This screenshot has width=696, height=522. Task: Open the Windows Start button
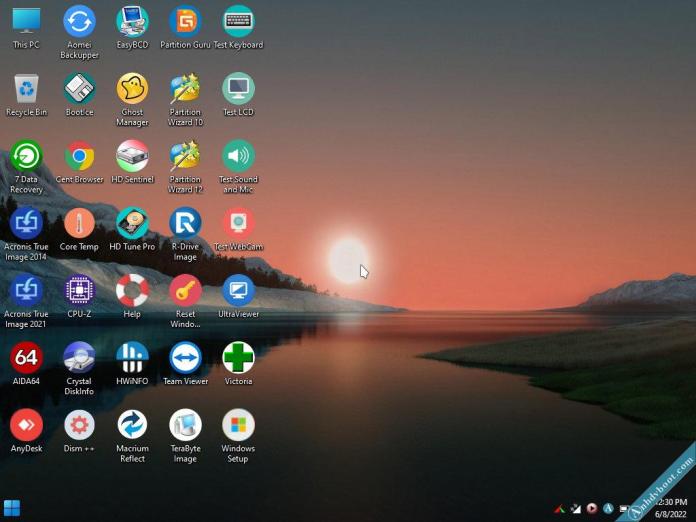click(12, 509)
